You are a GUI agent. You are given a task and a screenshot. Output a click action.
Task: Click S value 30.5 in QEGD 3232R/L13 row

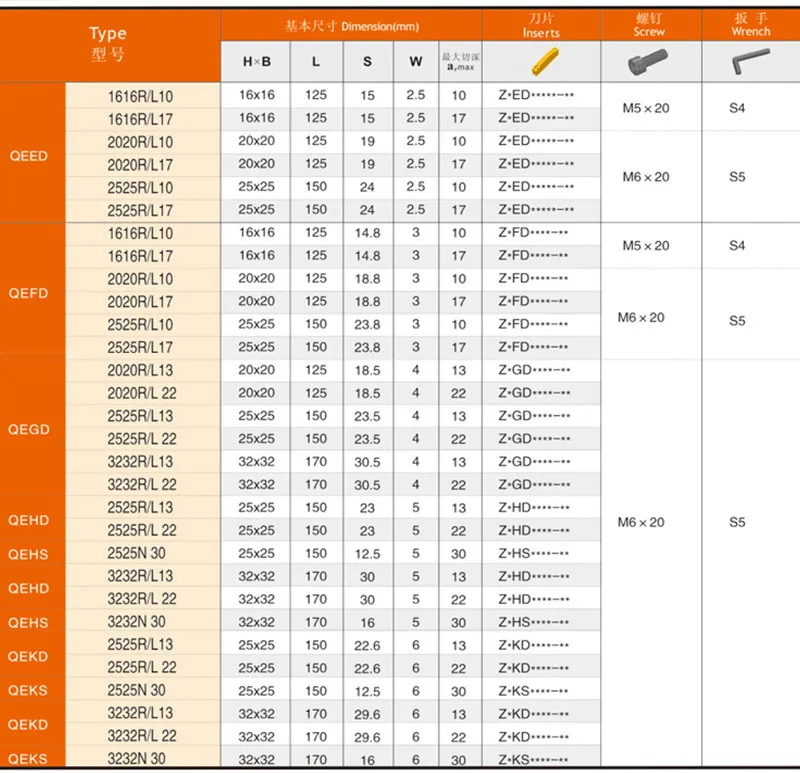pyautogui.click(x=367, y=462)
